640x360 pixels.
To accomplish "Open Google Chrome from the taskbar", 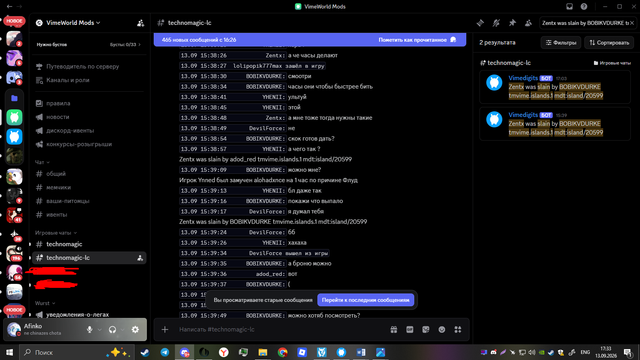I will tap(282, 352).
